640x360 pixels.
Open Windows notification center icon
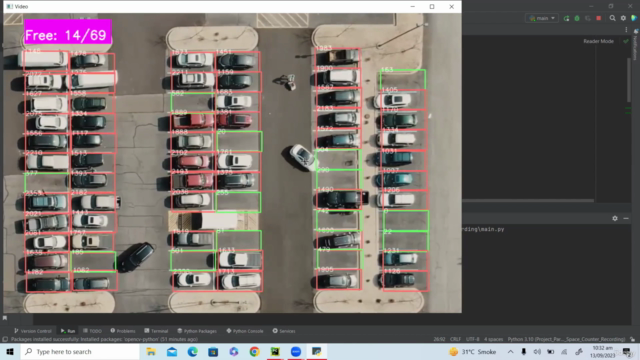point(627,351)
